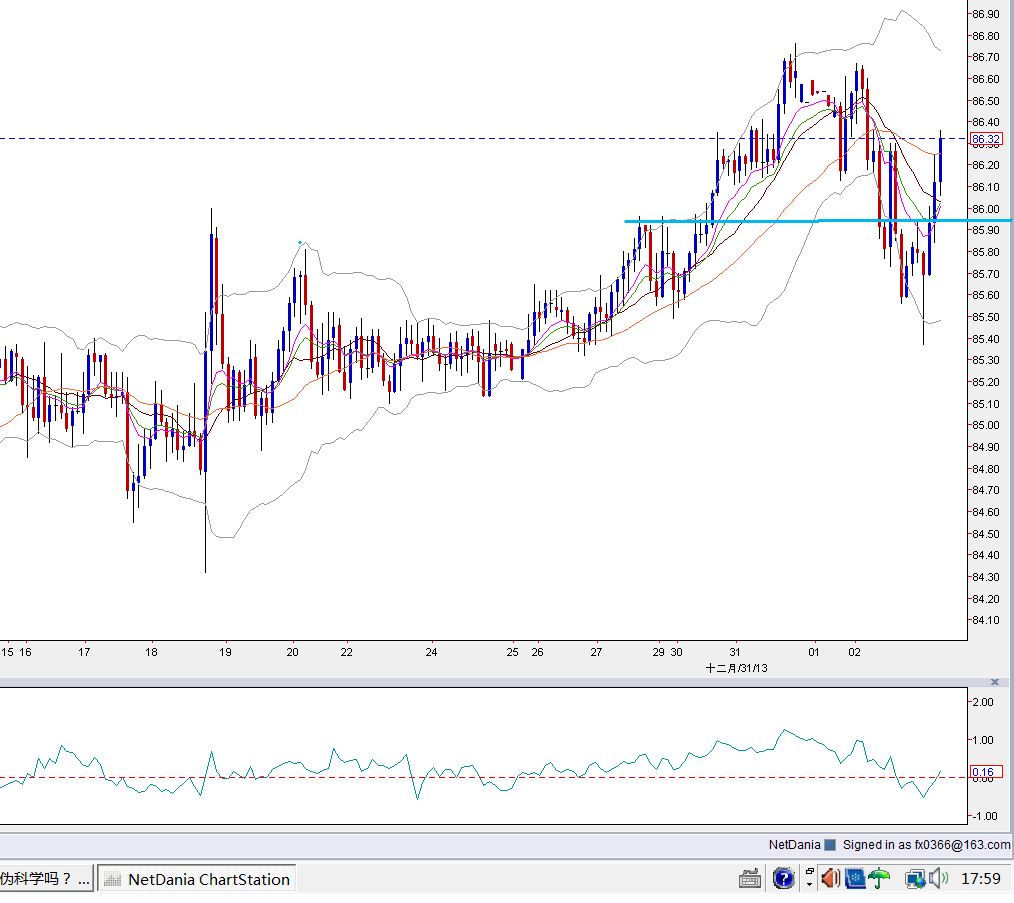Click the blue chip tray icon

pos(855,878)
